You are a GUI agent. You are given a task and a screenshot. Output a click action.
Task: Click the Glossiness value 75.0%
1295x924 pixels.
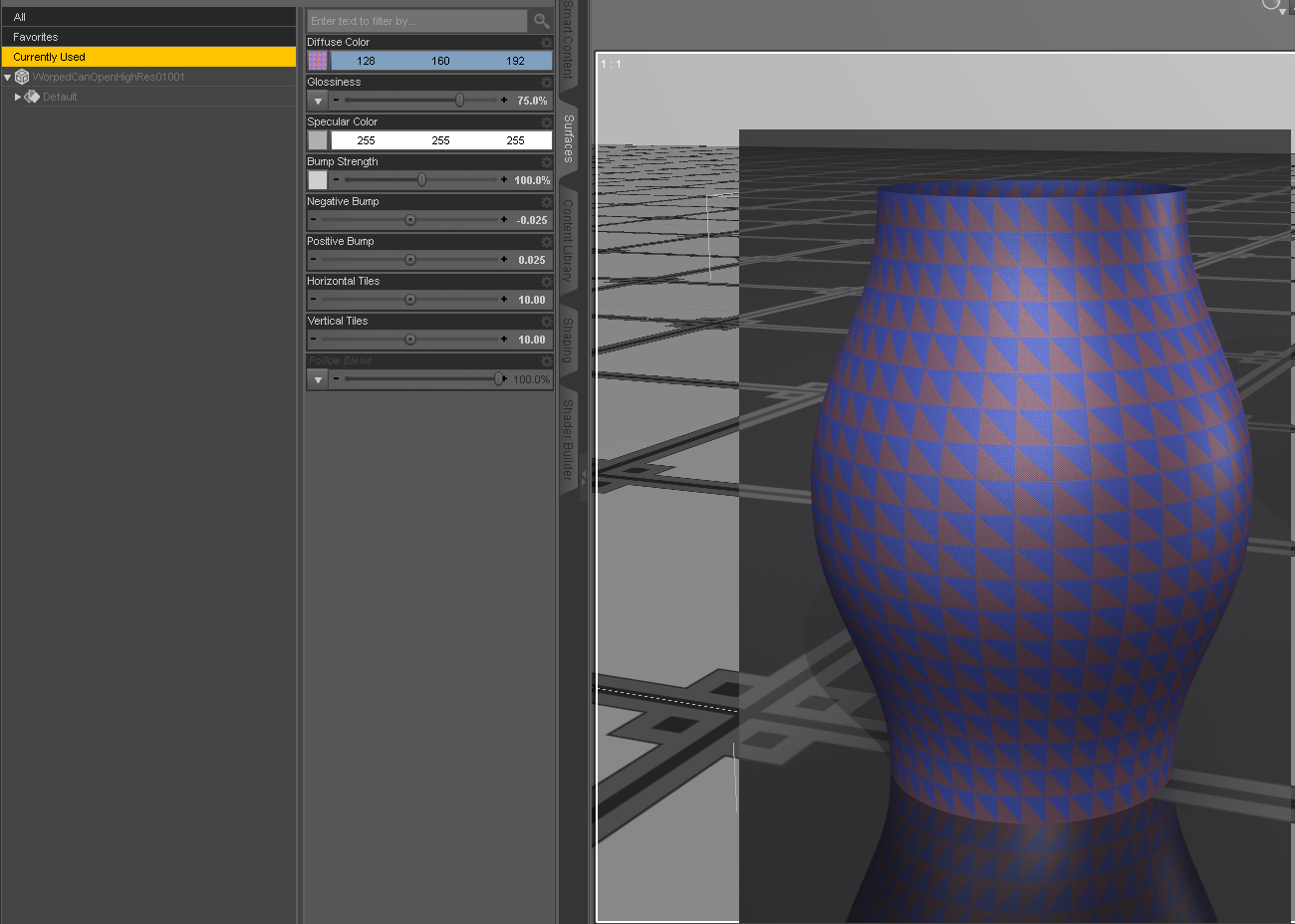[532, 101]
